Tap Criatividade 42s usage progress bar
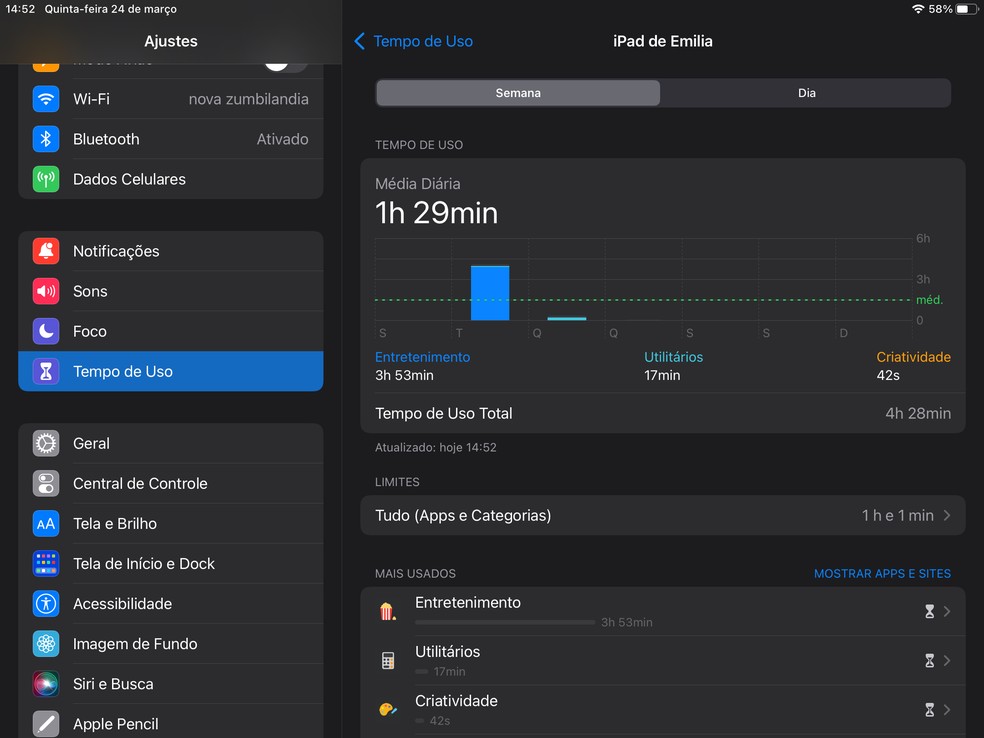 pos(419,720)
